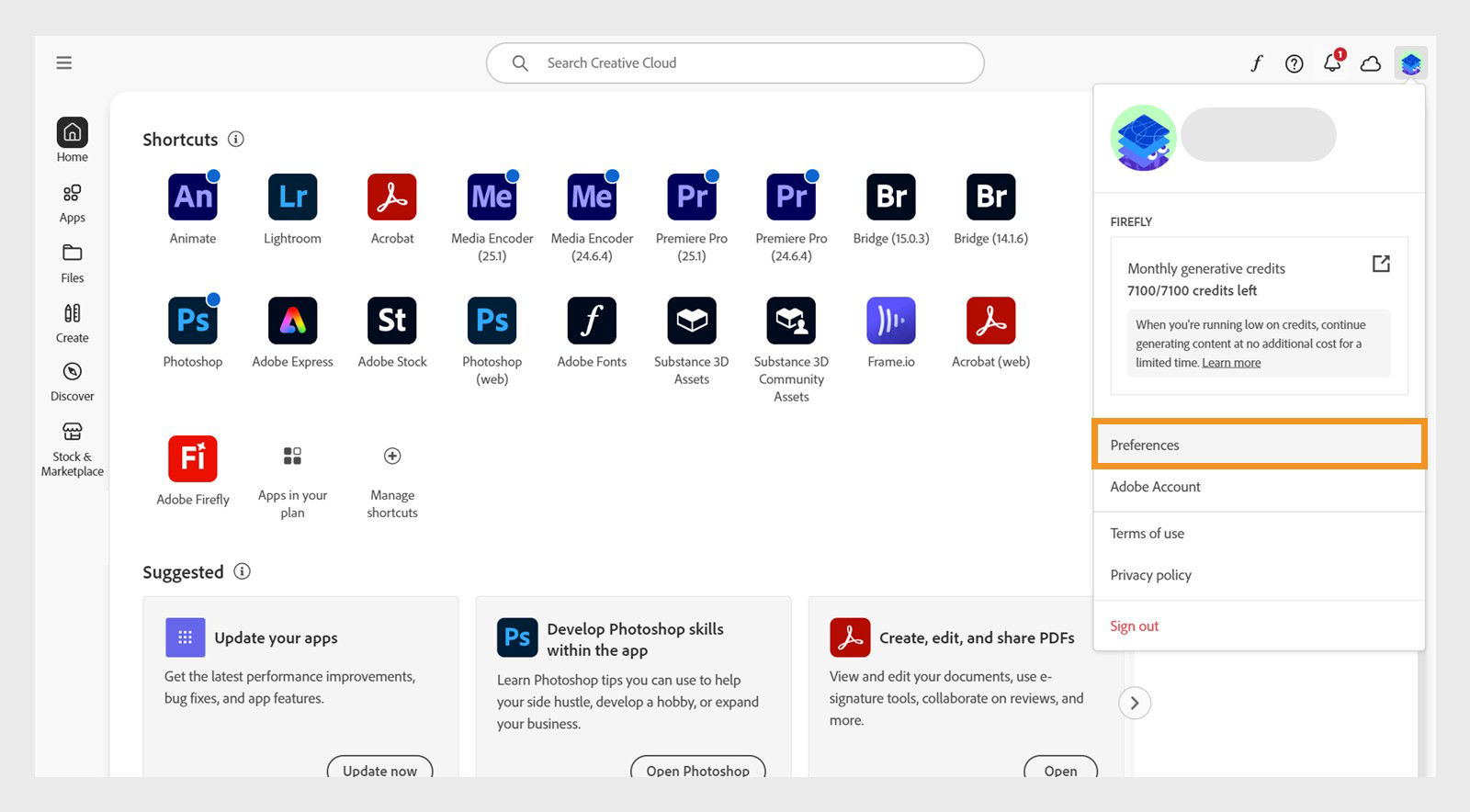Open Files in sidebar
This screenshot has width=1470, height=812.
(x=73, y=264)
